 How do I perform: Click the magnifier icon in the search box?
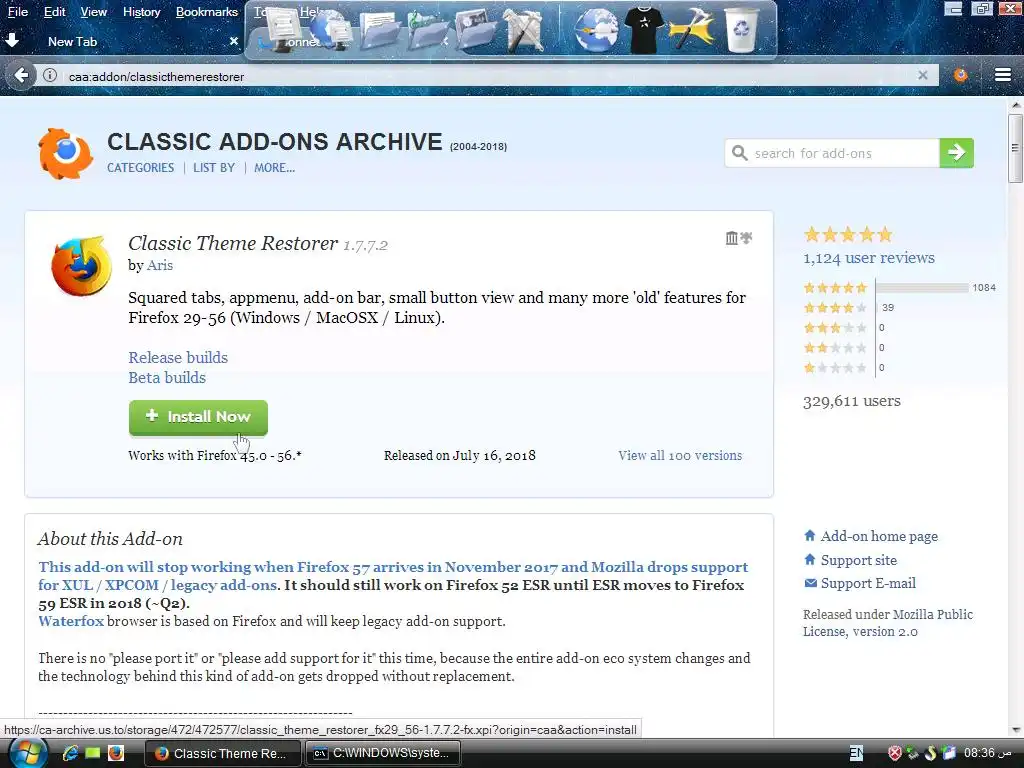tap(739, 153)
